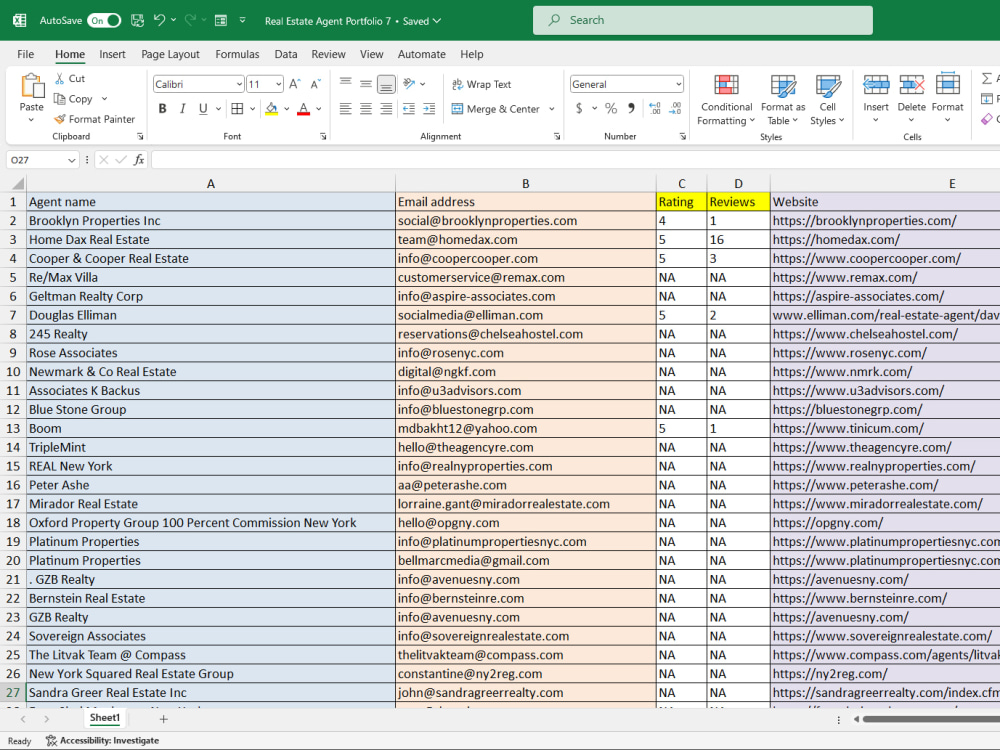Screen dimensions: 1000x750
Task: Click the Delete cells icon
Action: click(x=911, y=85)
